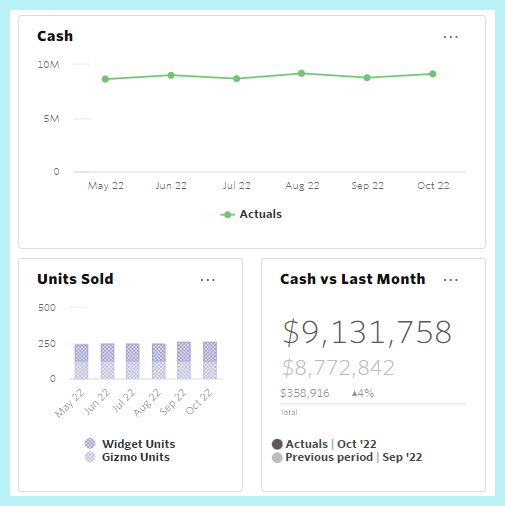Click the Sep 22 bar in Units Sold

pos(184,360)
